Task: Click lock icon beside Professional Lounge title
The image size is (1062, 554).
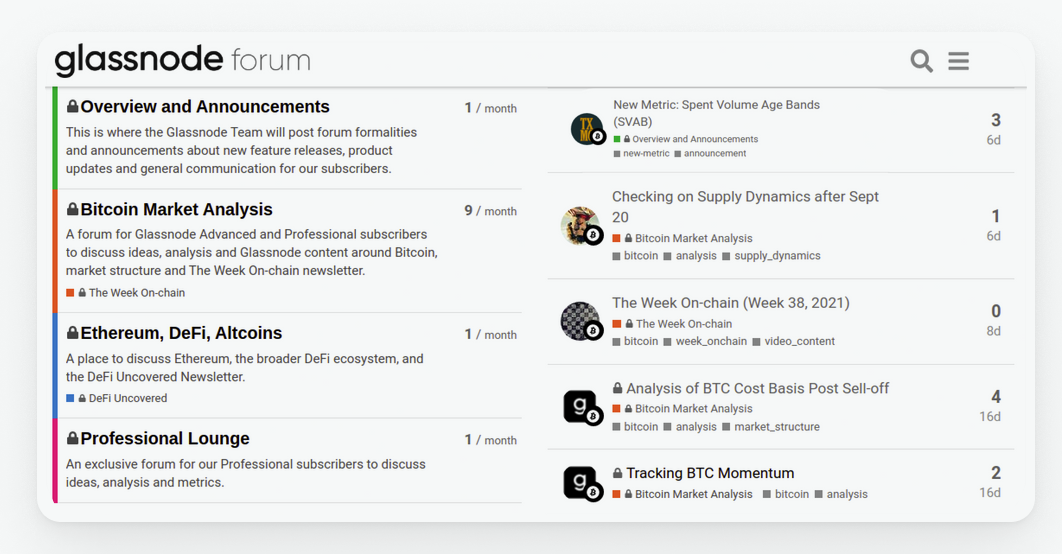Action: (x=72, y=438)
